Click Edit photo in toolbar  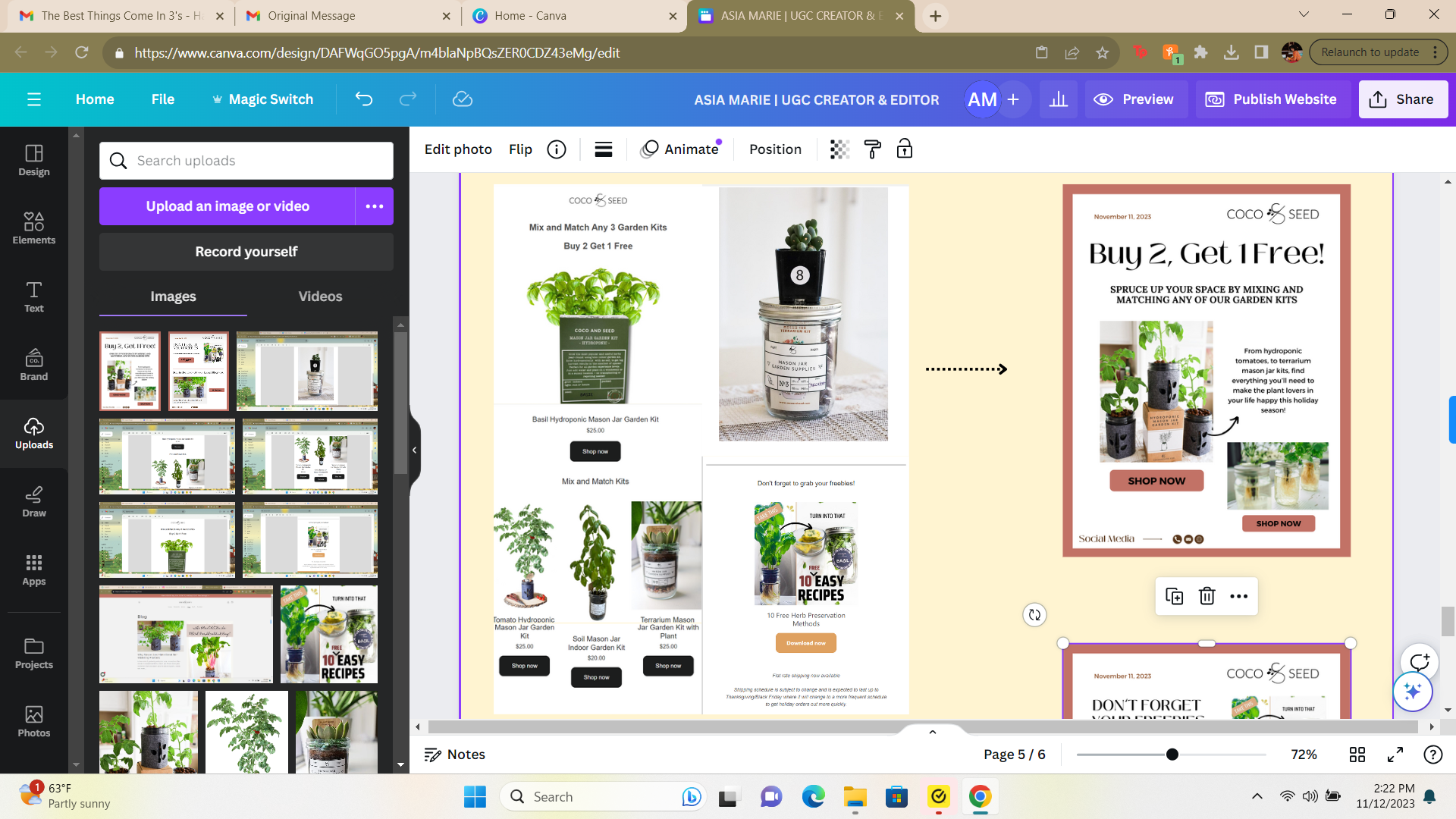point(458,149)
